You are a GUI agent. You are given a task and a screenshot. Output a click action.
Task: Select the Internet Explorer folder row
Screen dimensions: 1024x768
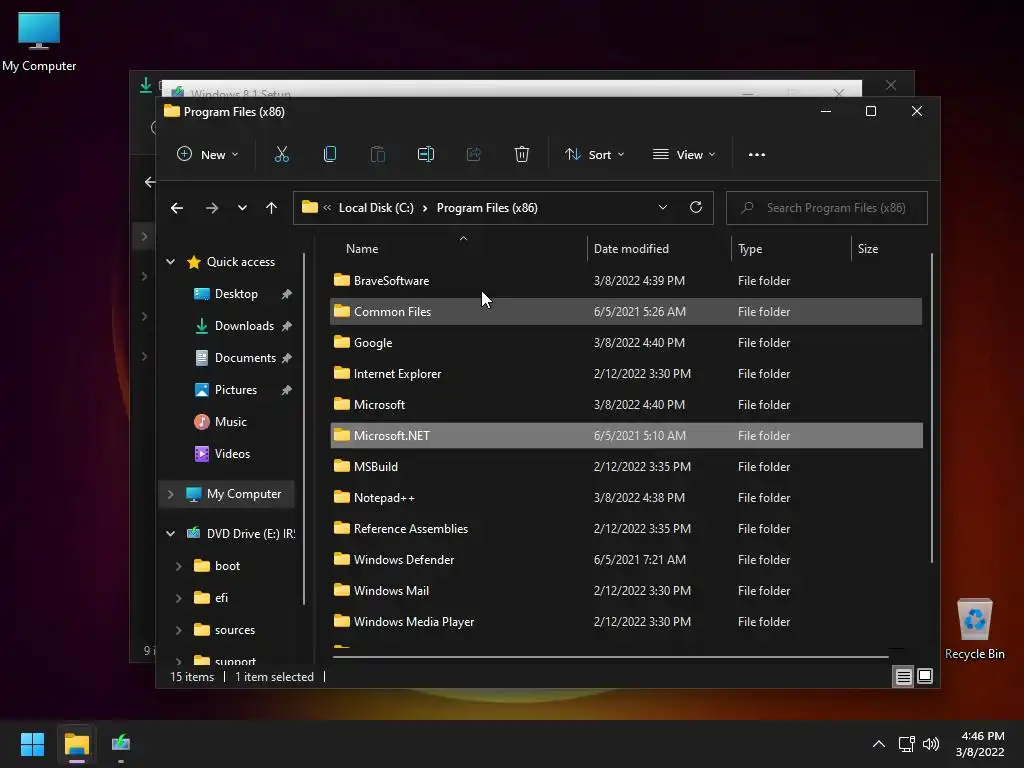626,374
